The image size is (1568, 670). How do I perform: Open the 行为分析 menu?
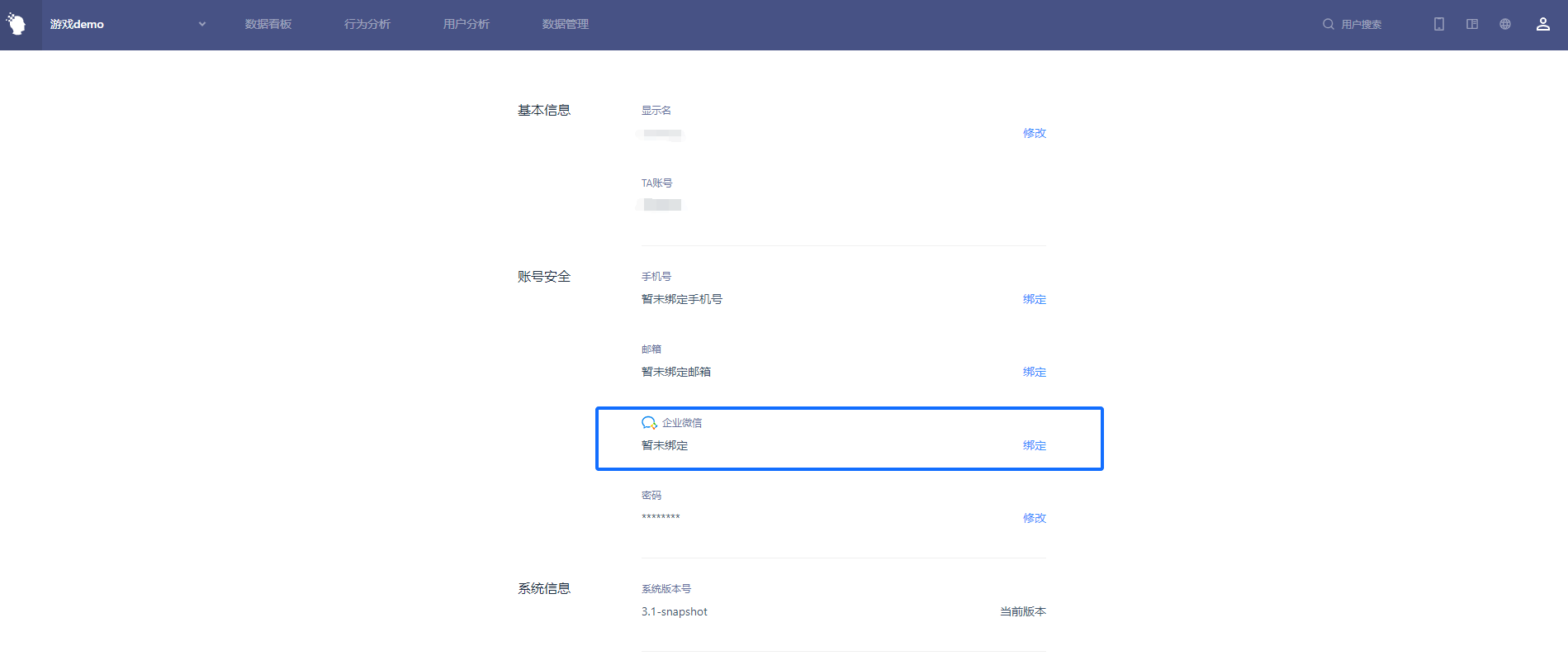[367, 25]
